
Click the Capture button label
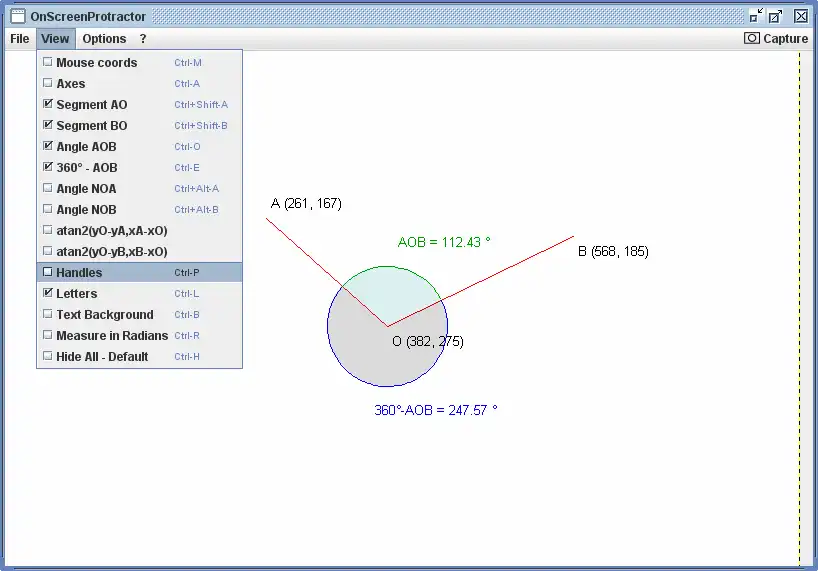point(785,39)
